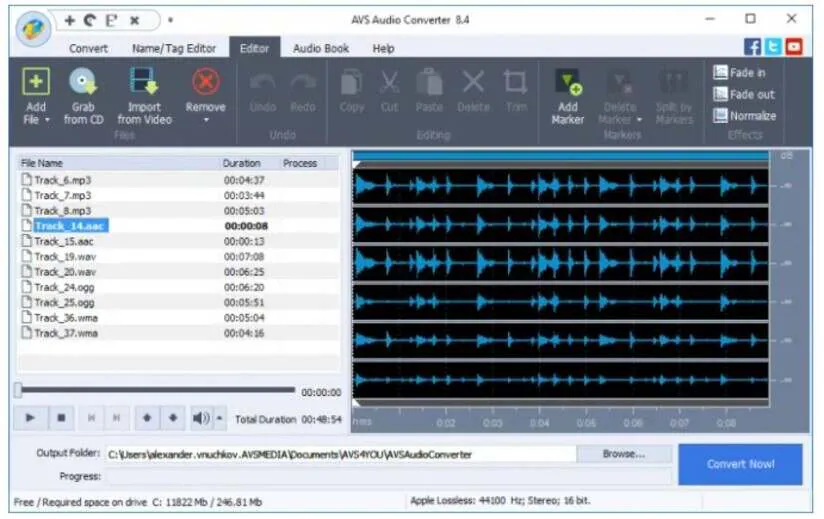Click the Browse... button
This screenshot has height=519, width=824.
point(624,454)
